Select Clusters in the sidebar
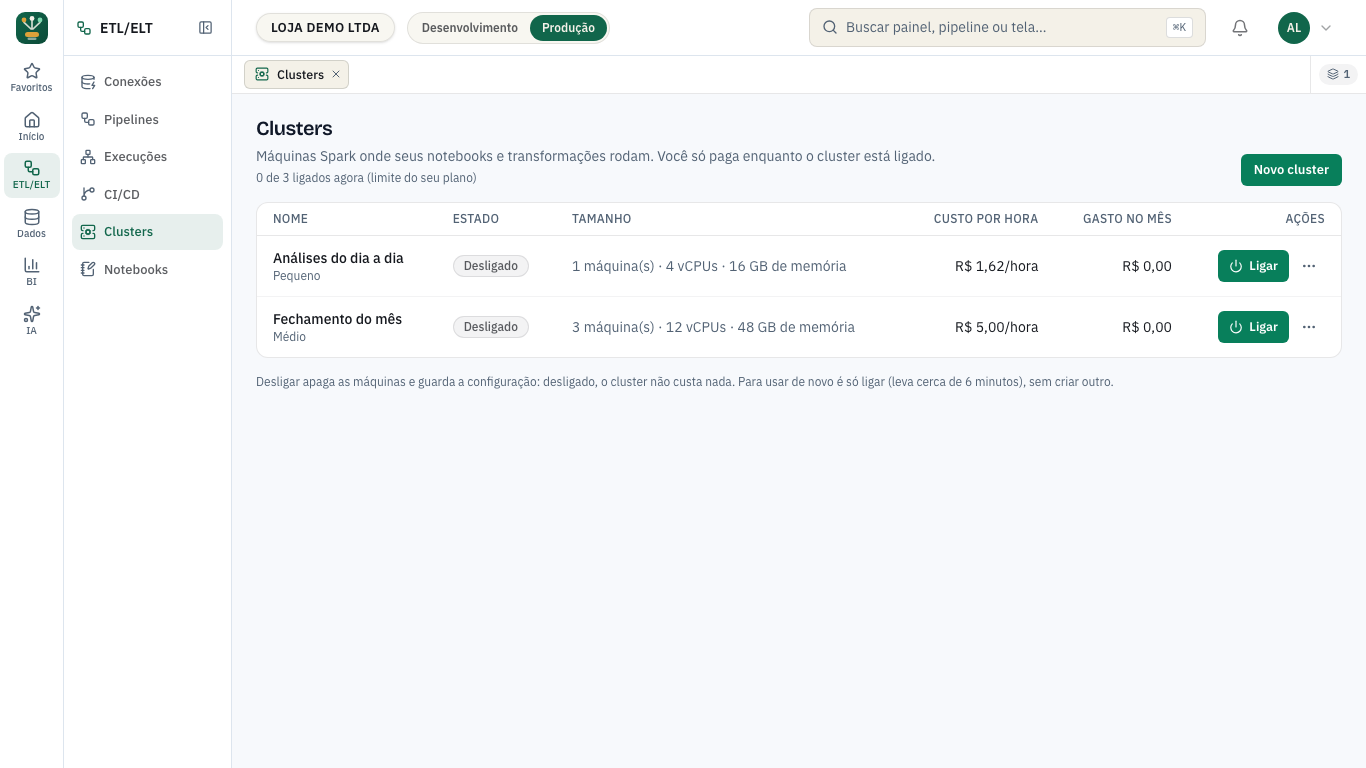The width and height of the screenshot is (1366, 768). point(147,232)
